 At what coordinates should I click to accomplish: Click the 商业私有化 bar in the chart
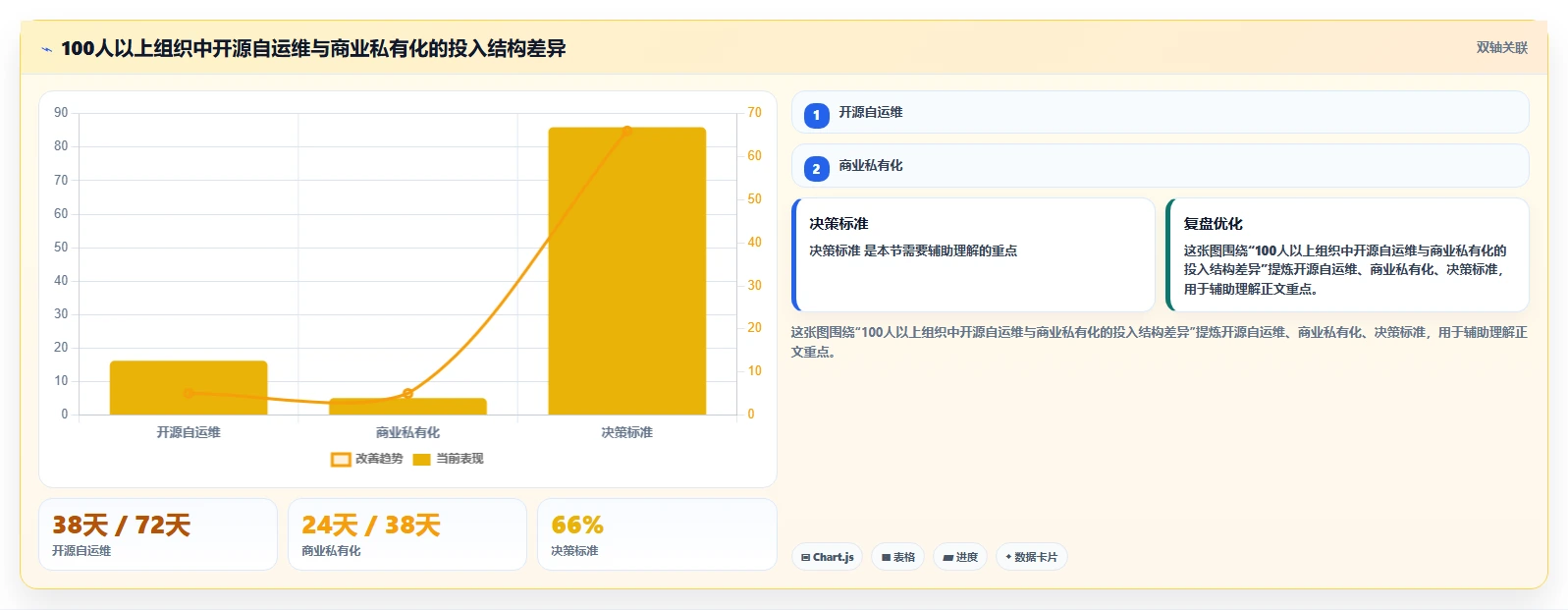point(407,407)
